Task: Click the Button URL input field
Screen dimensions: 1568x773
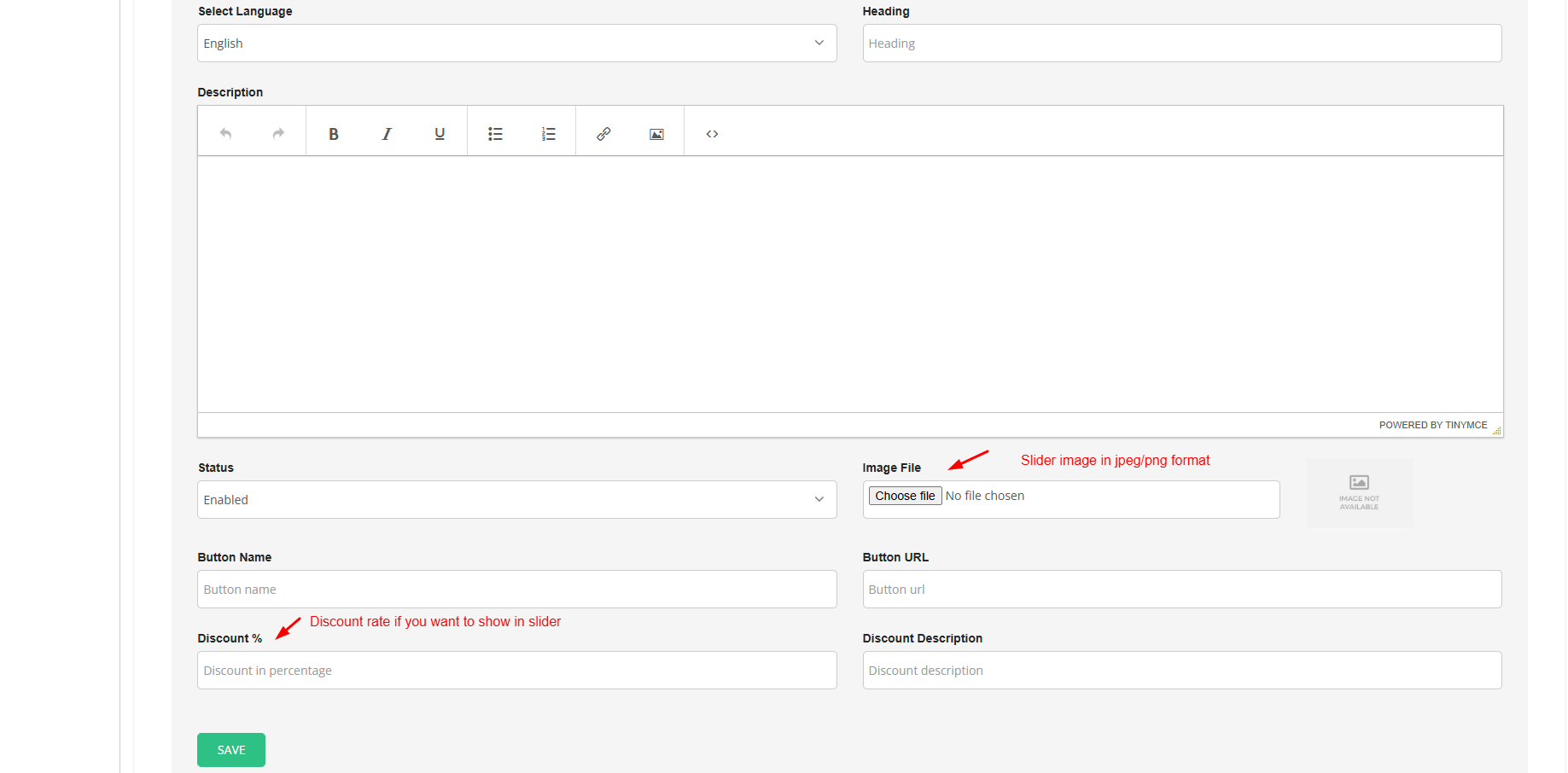Action: click(1181, 590)
